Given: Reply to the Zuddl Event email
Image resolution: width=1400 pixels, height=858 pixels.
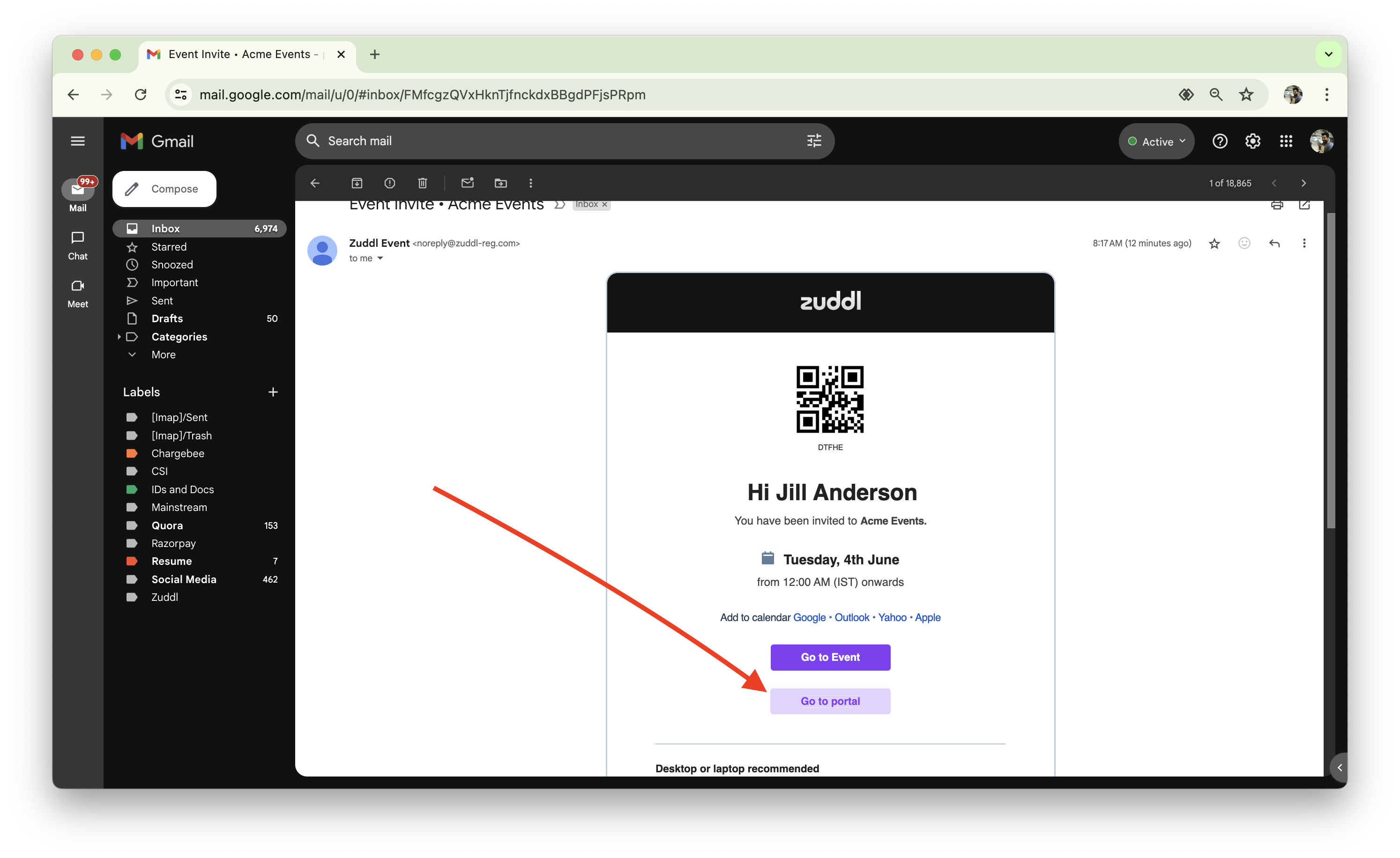Looking at the screenshot, I should pos(1274,243).
